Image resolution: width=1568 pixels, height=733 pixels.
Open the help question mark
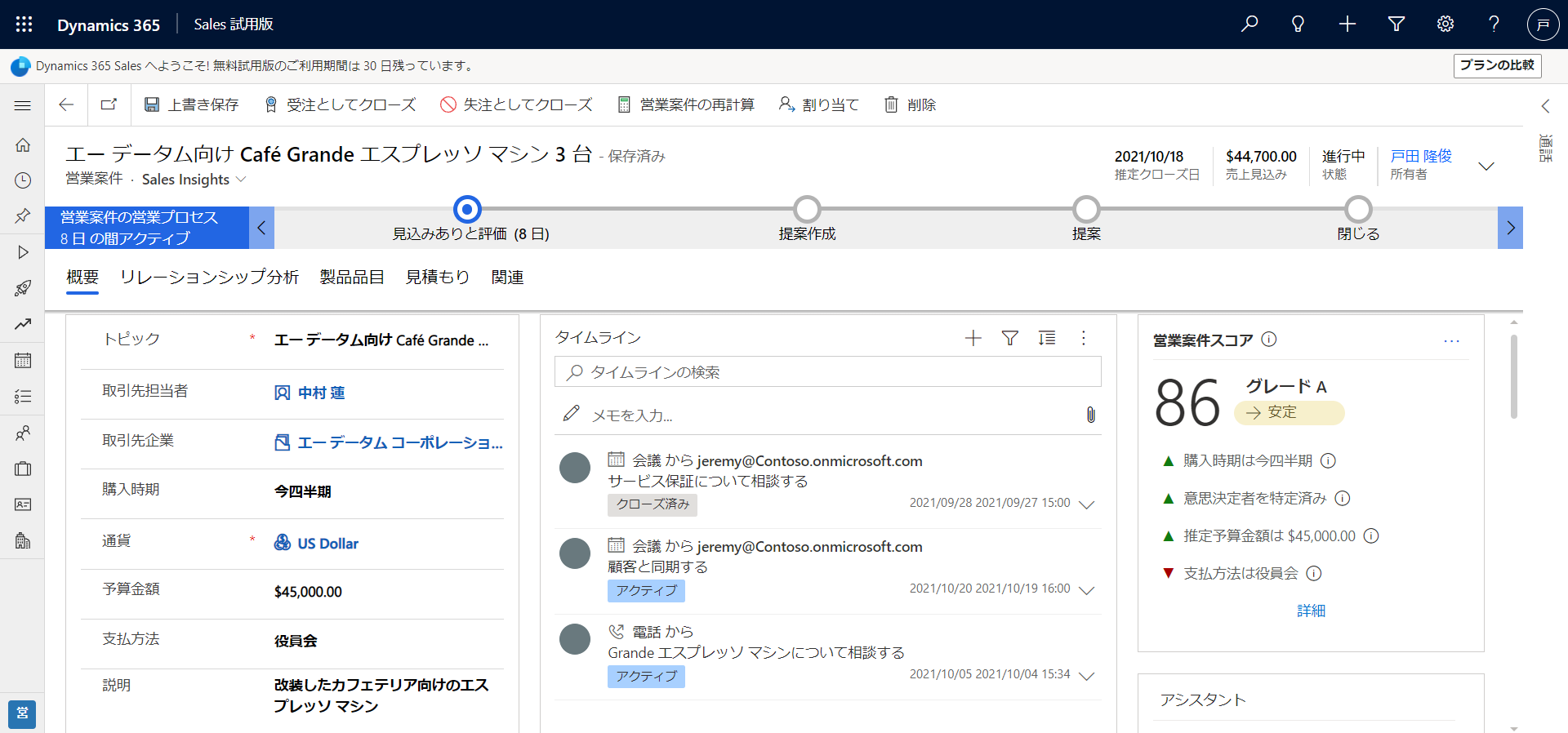[x=1494, y=24]
